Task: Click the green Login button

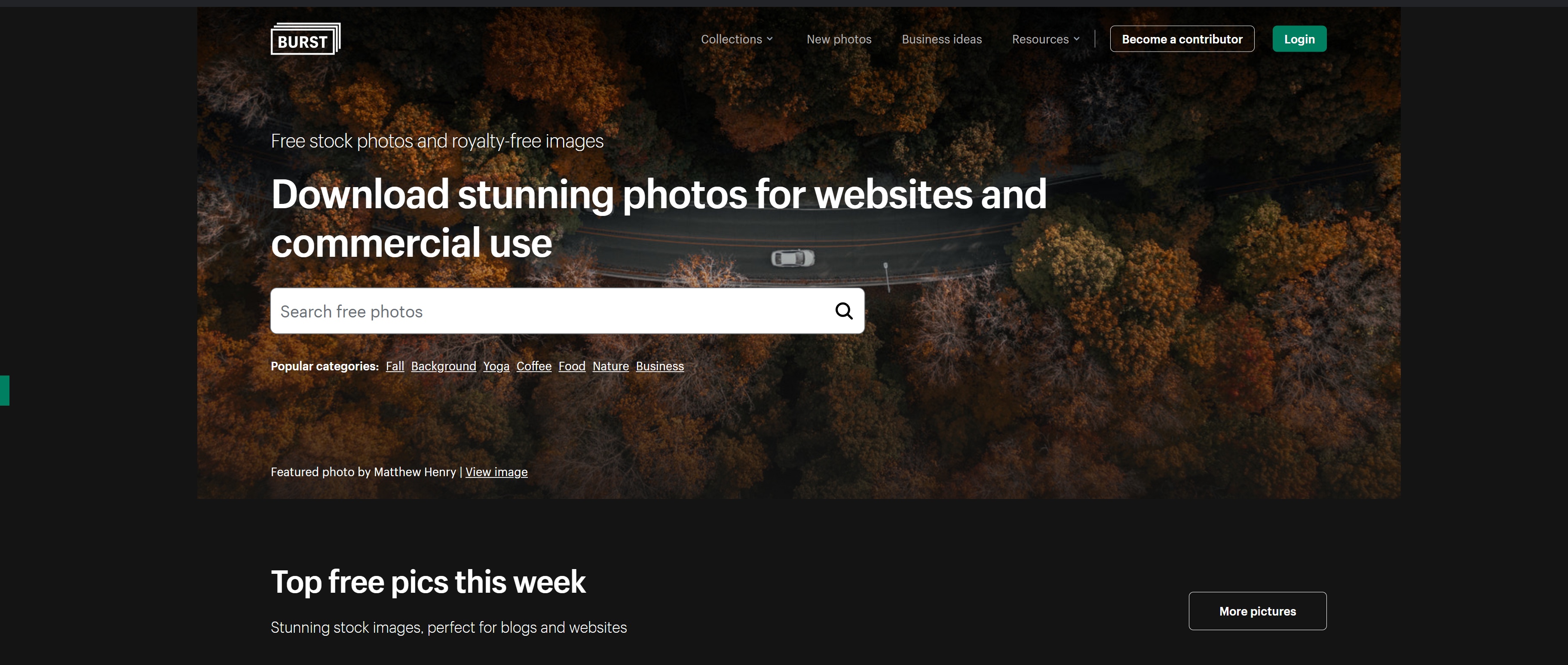Action: click(1299, 39)
